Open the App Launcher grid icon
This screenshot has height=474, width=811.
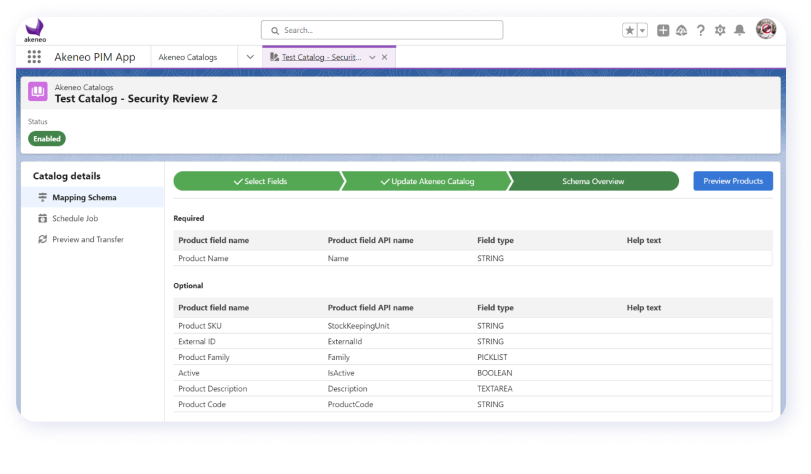tap(34, 57)
